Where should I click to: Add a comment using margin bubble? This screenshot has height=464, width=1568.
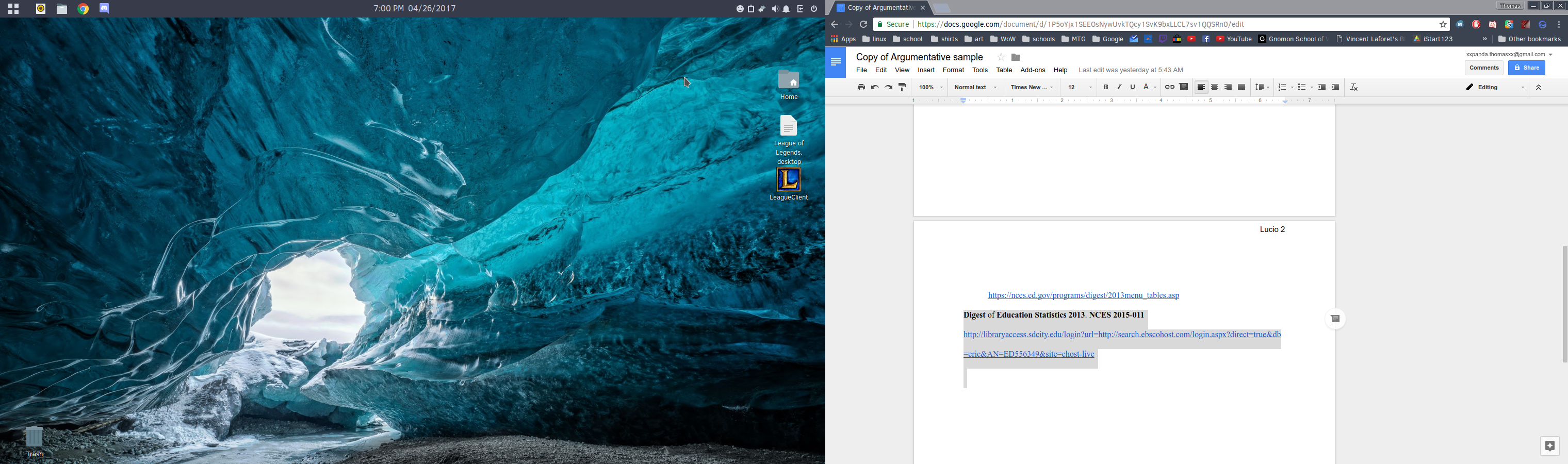pos(1335,319)
